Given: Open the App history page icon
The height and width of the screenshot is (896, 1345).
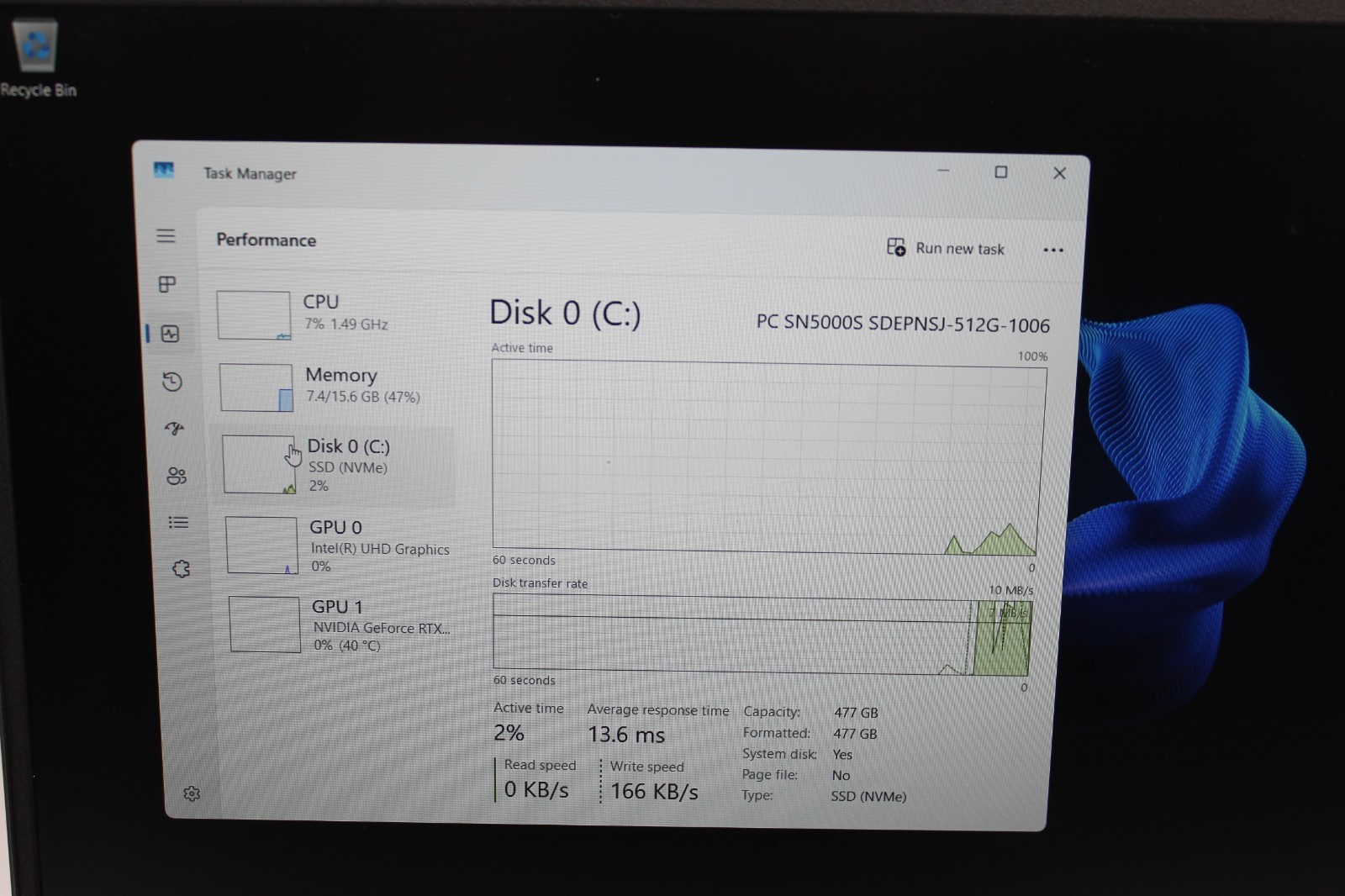Looking at the screenshot, I should pos(171,382).
